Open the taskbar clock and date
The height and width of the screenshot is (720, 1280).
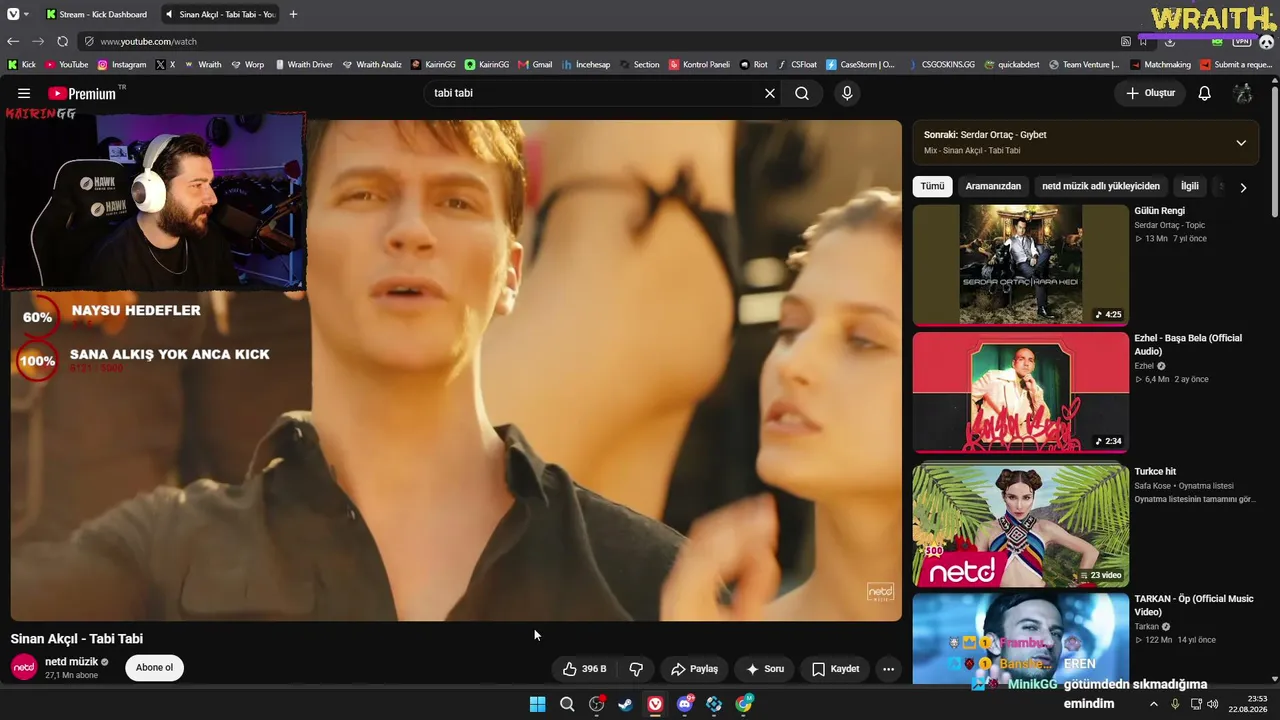coord(1249,704)
